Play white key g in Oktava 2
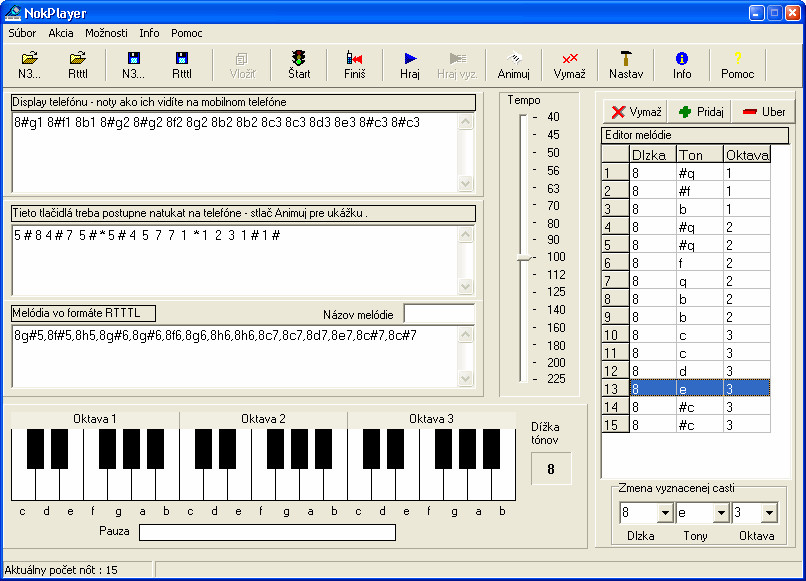 tap(287, 486)
